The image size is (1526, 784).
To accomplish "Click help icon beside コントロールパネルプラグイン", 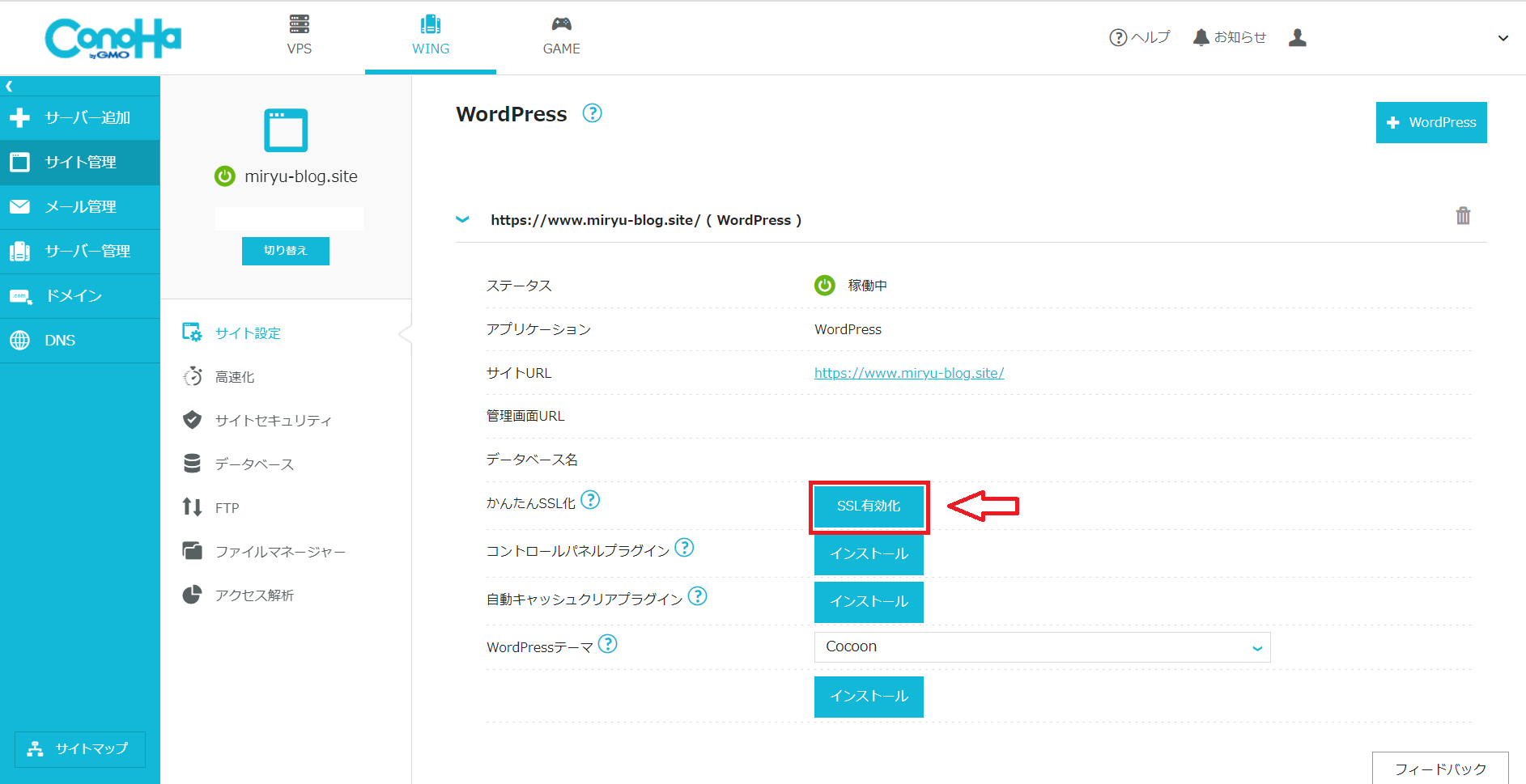I will (x=684, y=548).
